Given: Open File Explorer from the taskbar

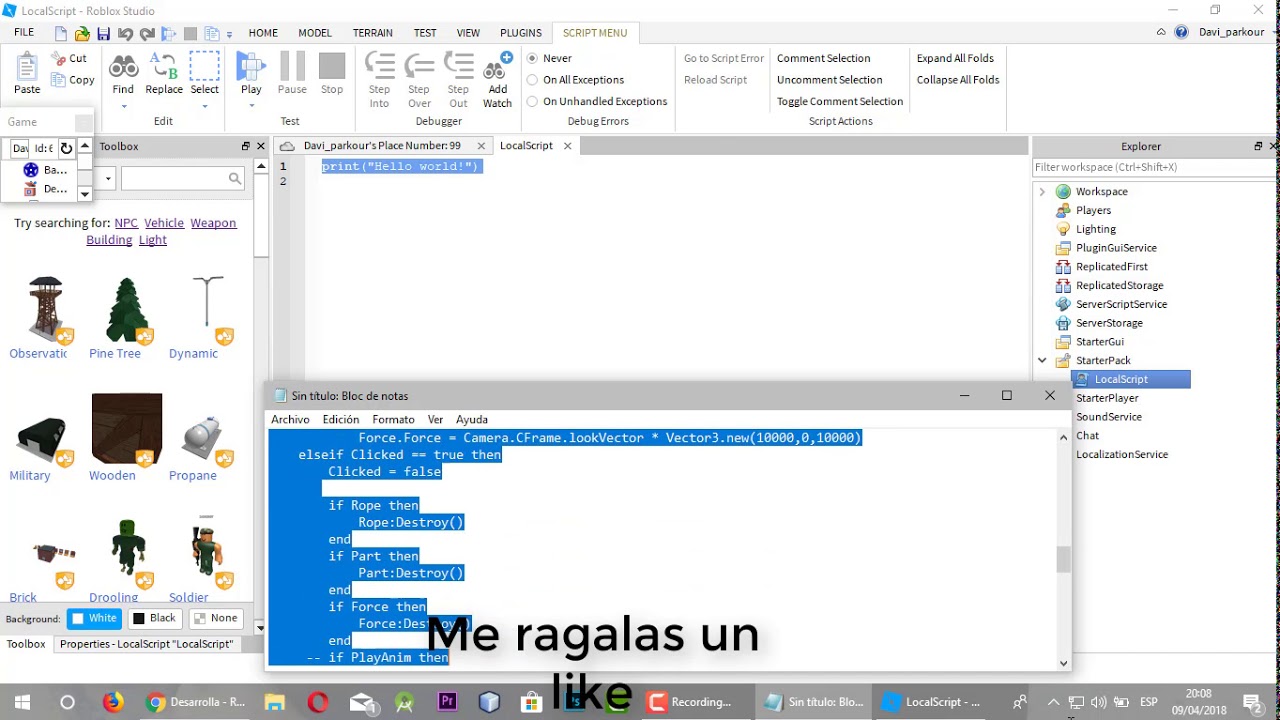Looking at the screenshot, I should [274, 702].
